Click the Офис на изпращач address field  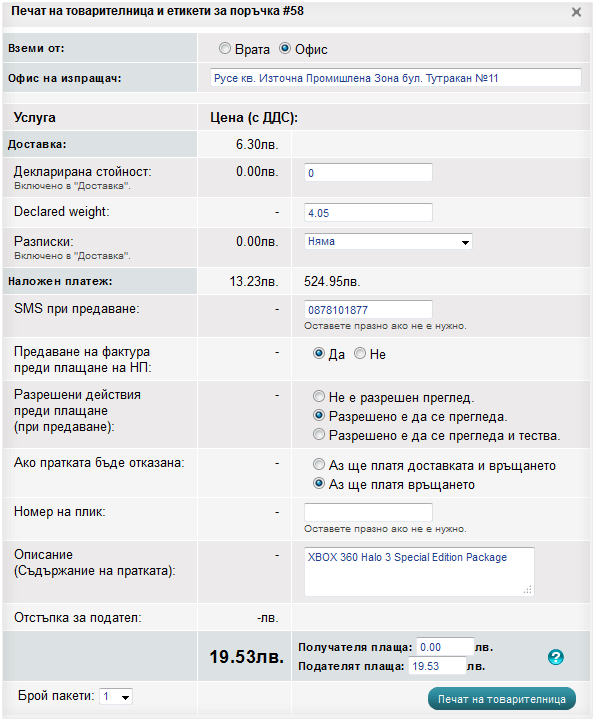(395, 78)
